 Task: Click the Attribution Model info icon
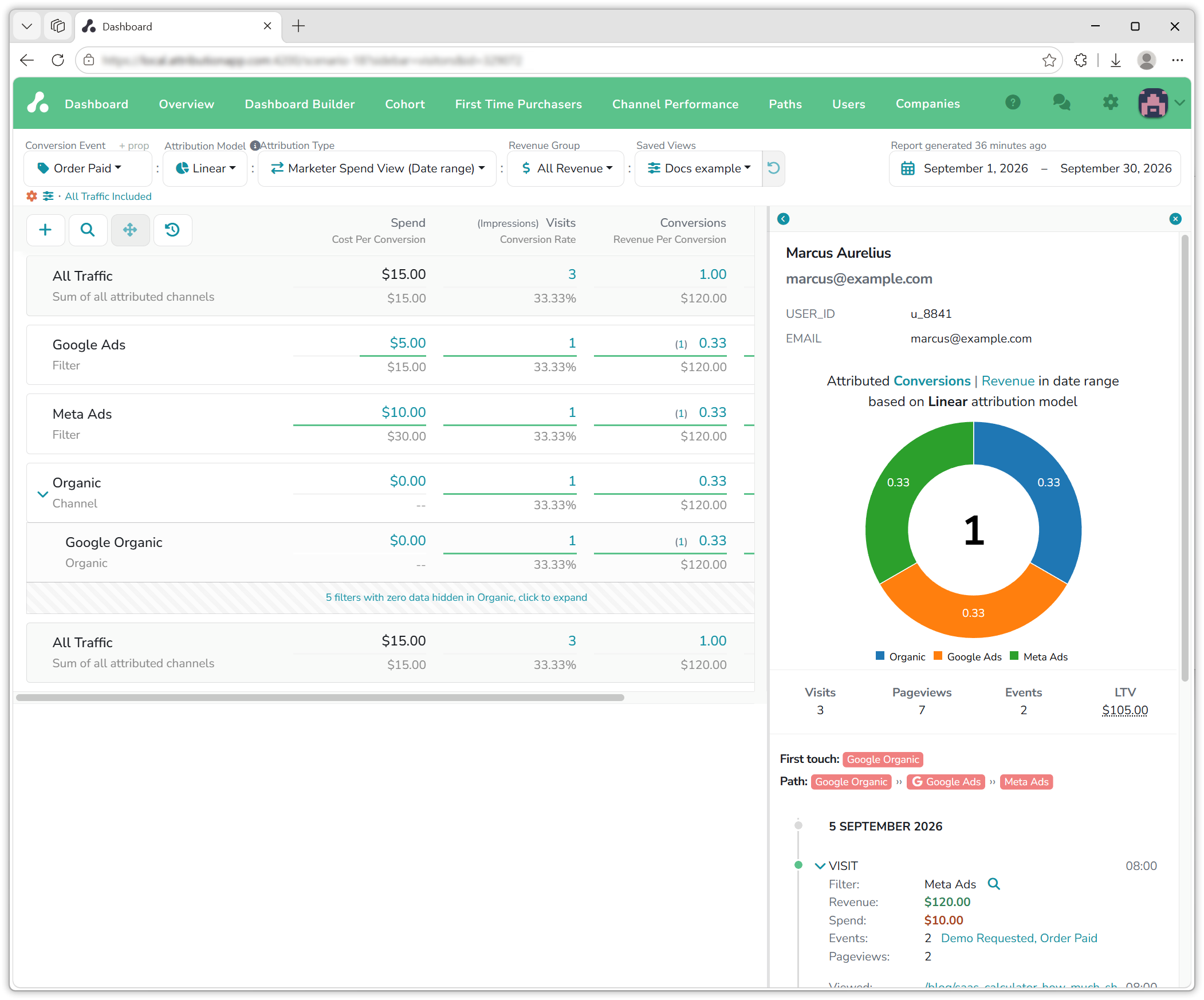(x=254, y=145)
